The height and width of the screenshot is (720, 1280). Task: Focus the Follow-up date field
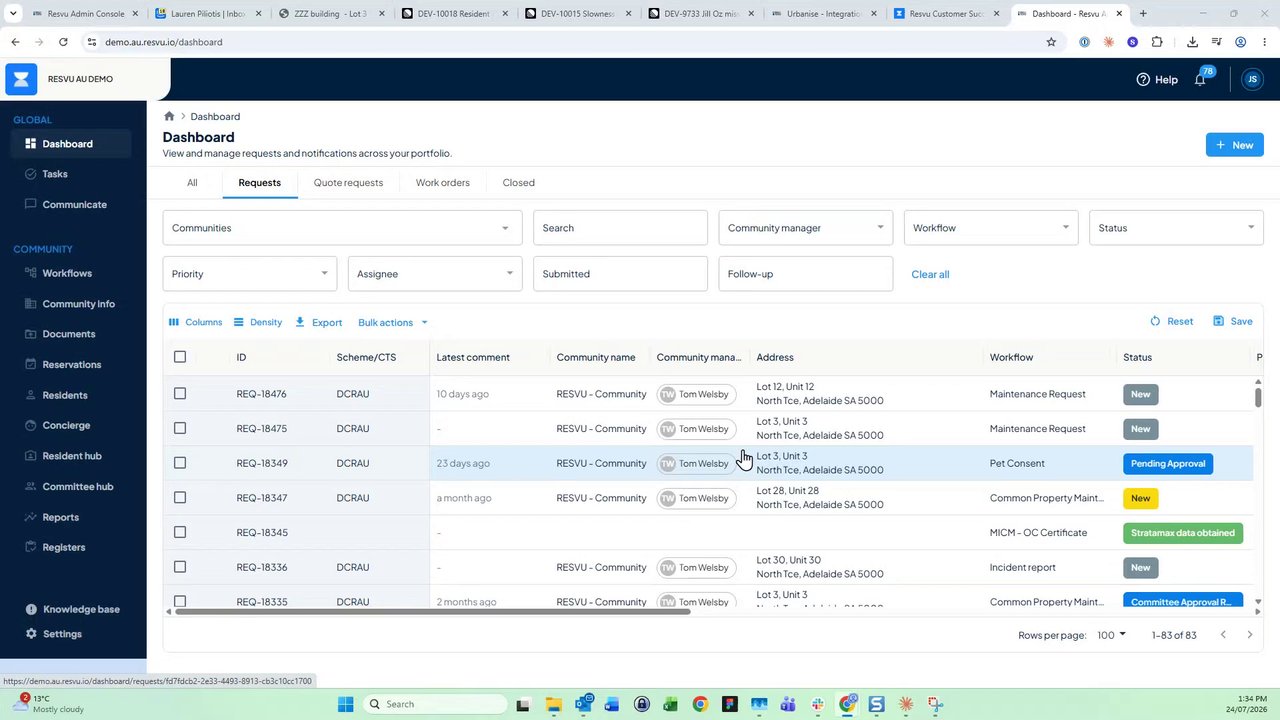click(805, 274)
